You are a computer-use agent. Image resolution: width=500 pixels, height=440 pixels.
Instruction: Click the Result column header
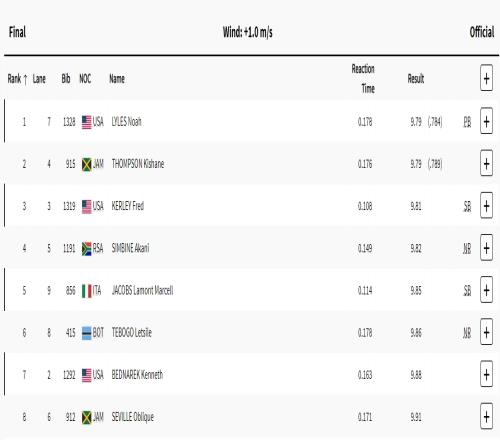click(416, 79)
